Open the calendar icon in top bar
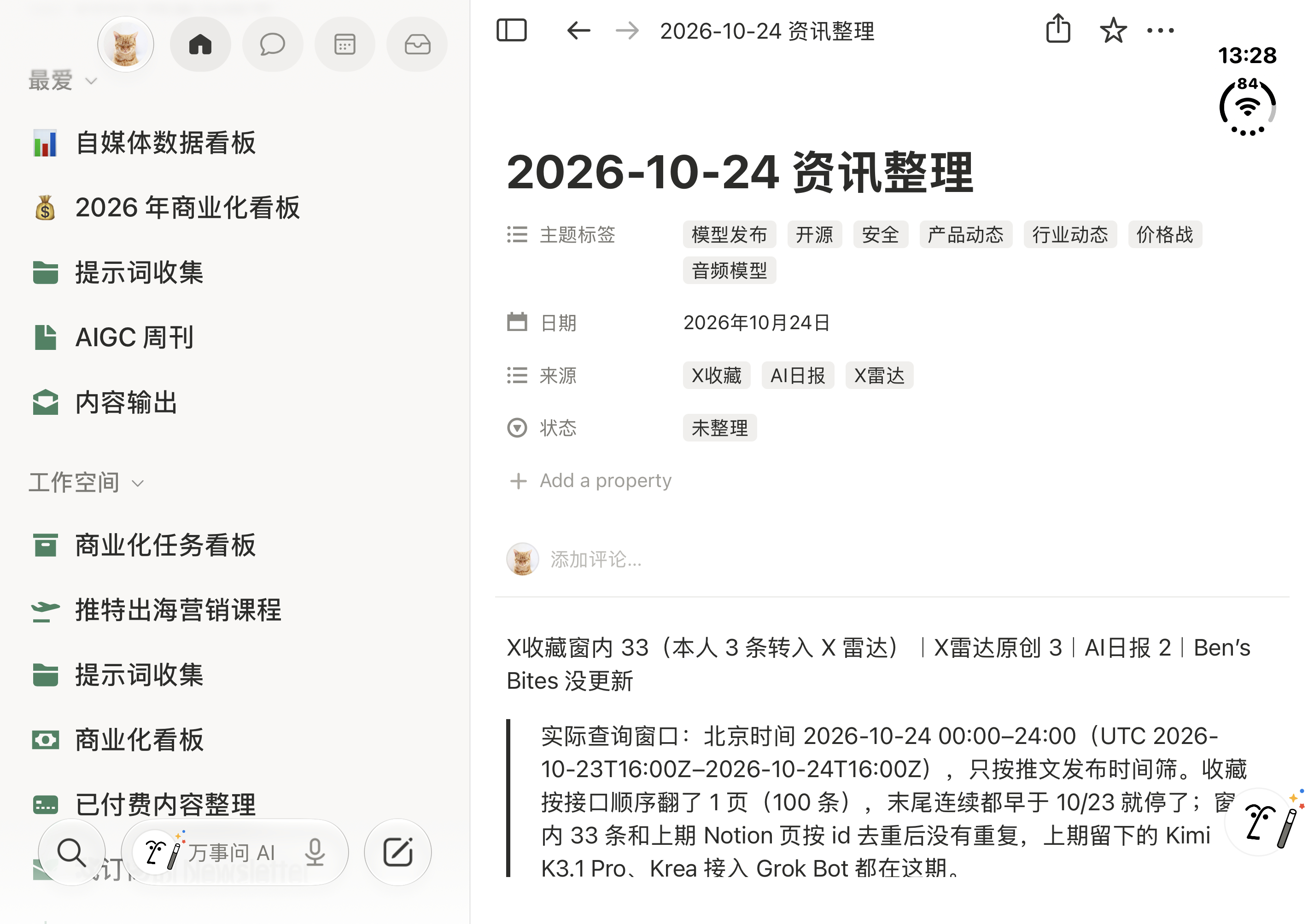1314x924 pixels. (345, 44)
